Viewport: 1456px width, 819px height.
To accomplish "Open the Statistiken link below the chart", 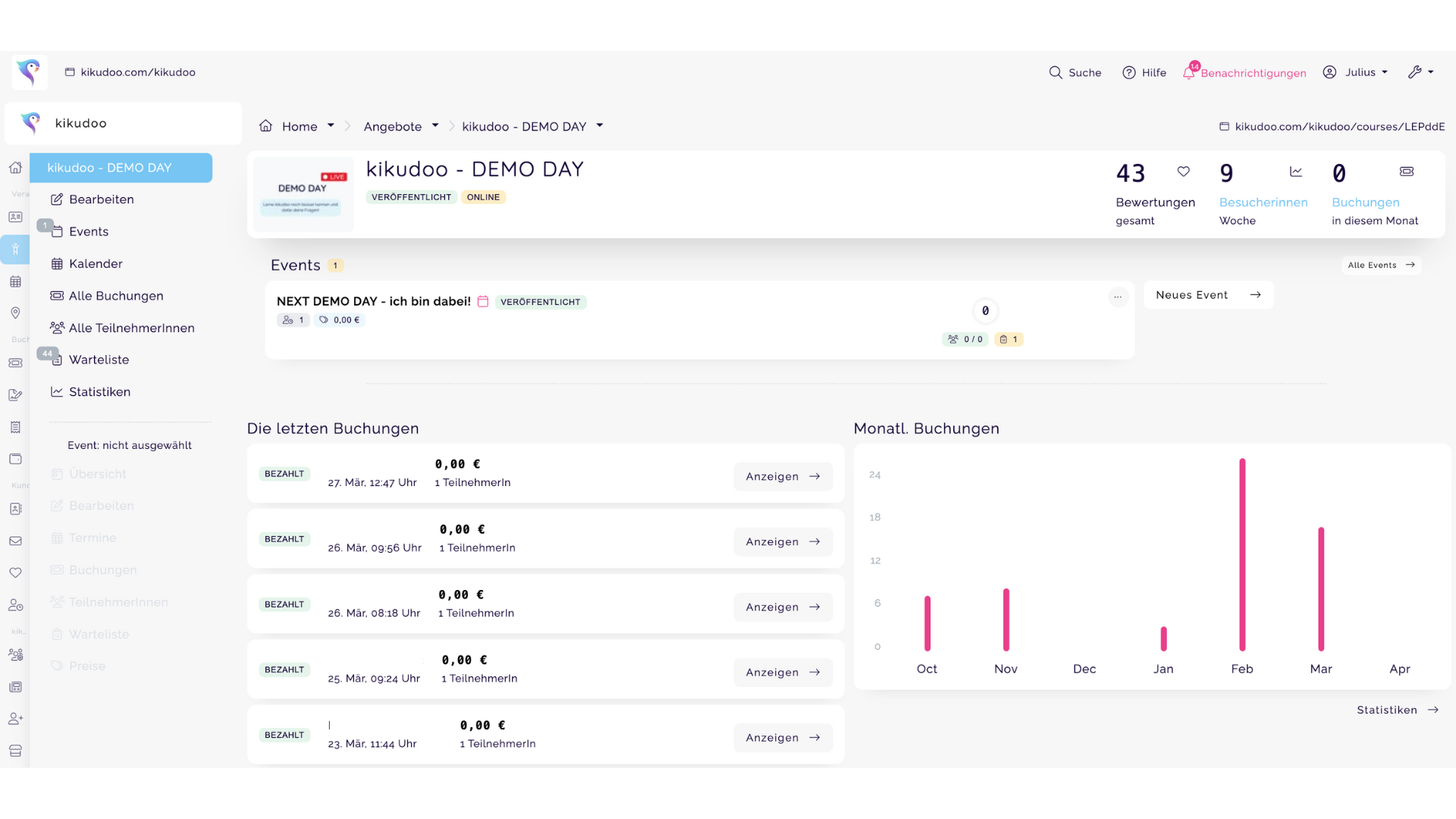I will click(x=1397, y=710).
